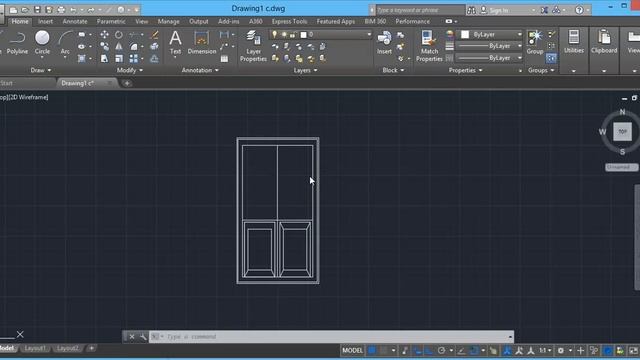Expand the Block panel
Image resolution: width=640 pixels, height=360 pixels.
pos(393,70)
